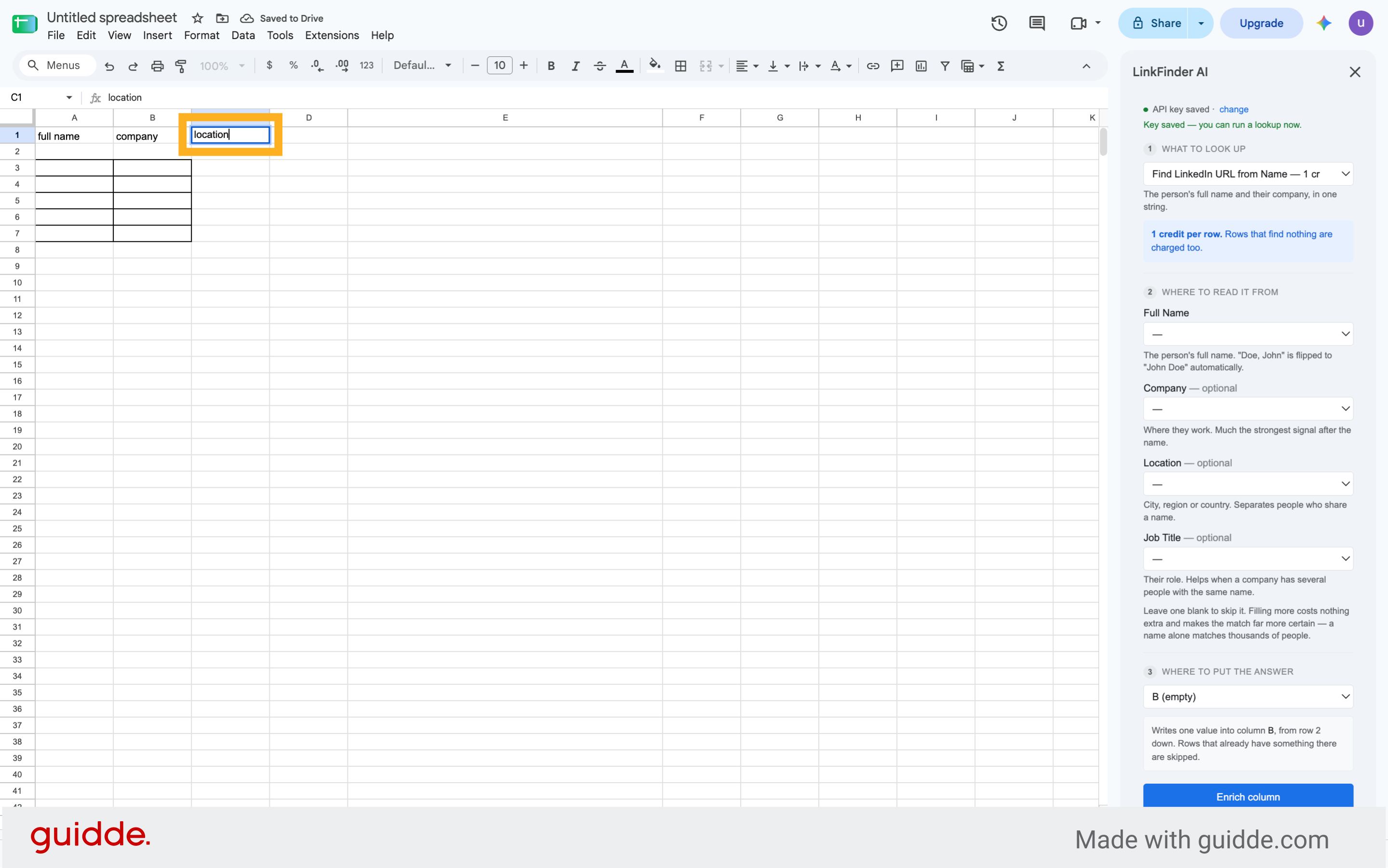Image resolution: width=1388 pixels, height=868 pixels.
Task: Collapse the toolbar with up chevron
Action: (1087, 66)
